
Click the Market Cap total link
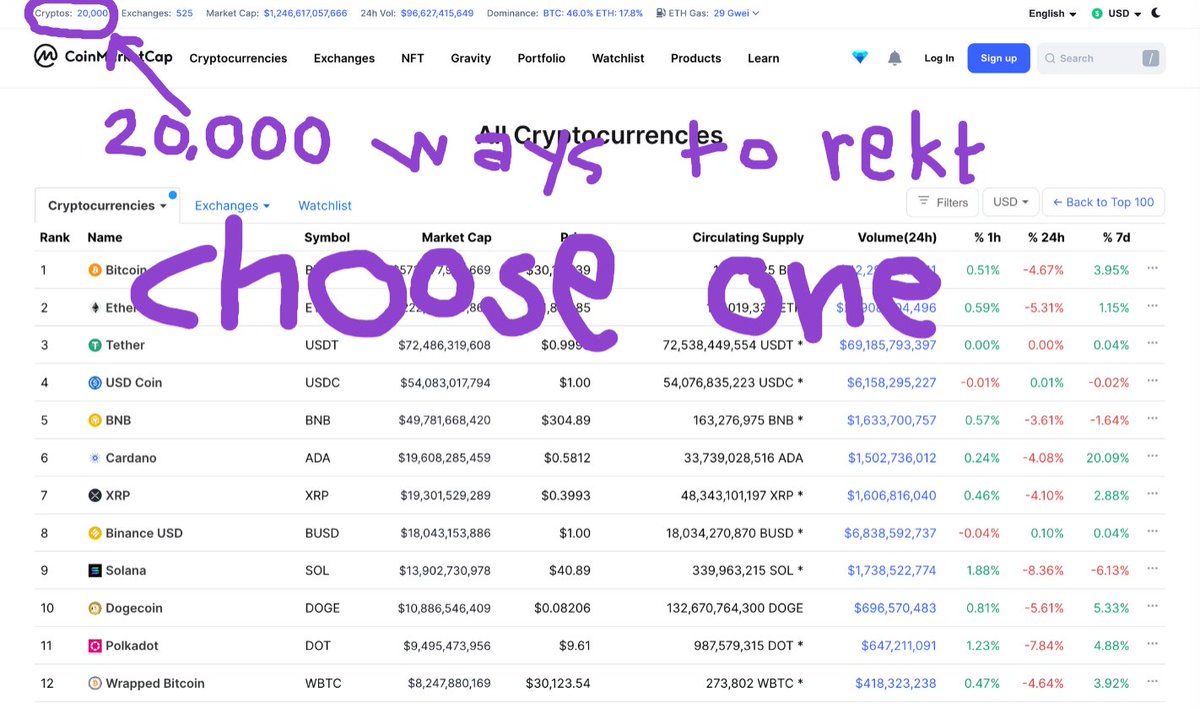tap(305, 14)
